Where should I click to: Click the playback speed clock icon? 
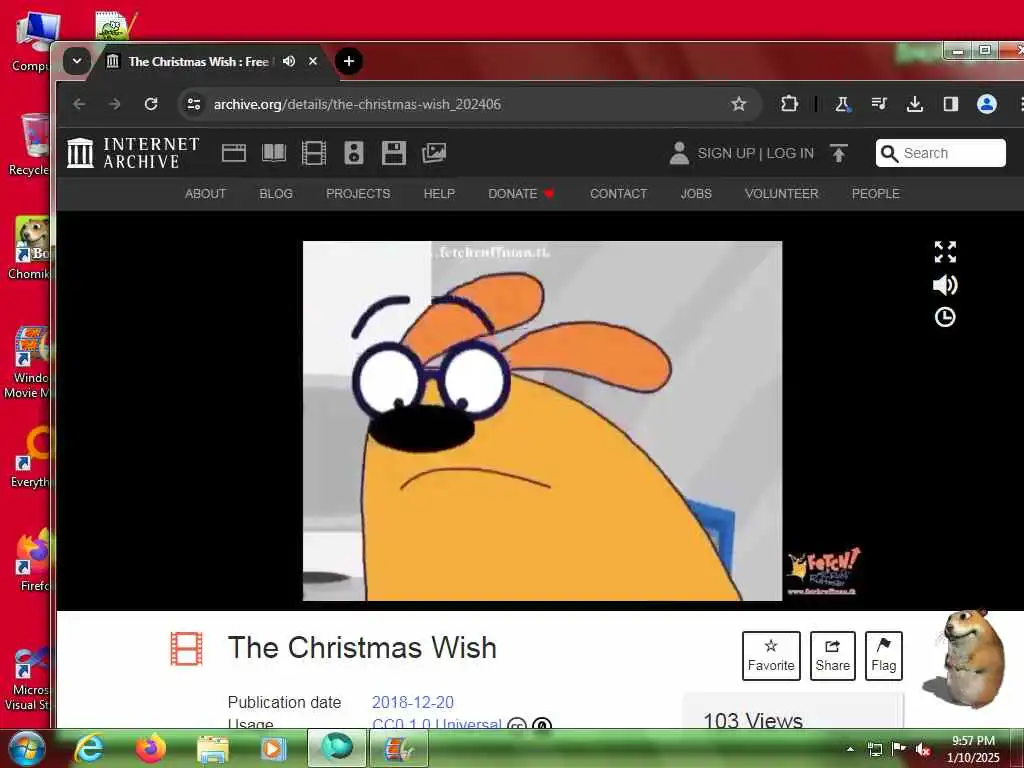(945, 317)
